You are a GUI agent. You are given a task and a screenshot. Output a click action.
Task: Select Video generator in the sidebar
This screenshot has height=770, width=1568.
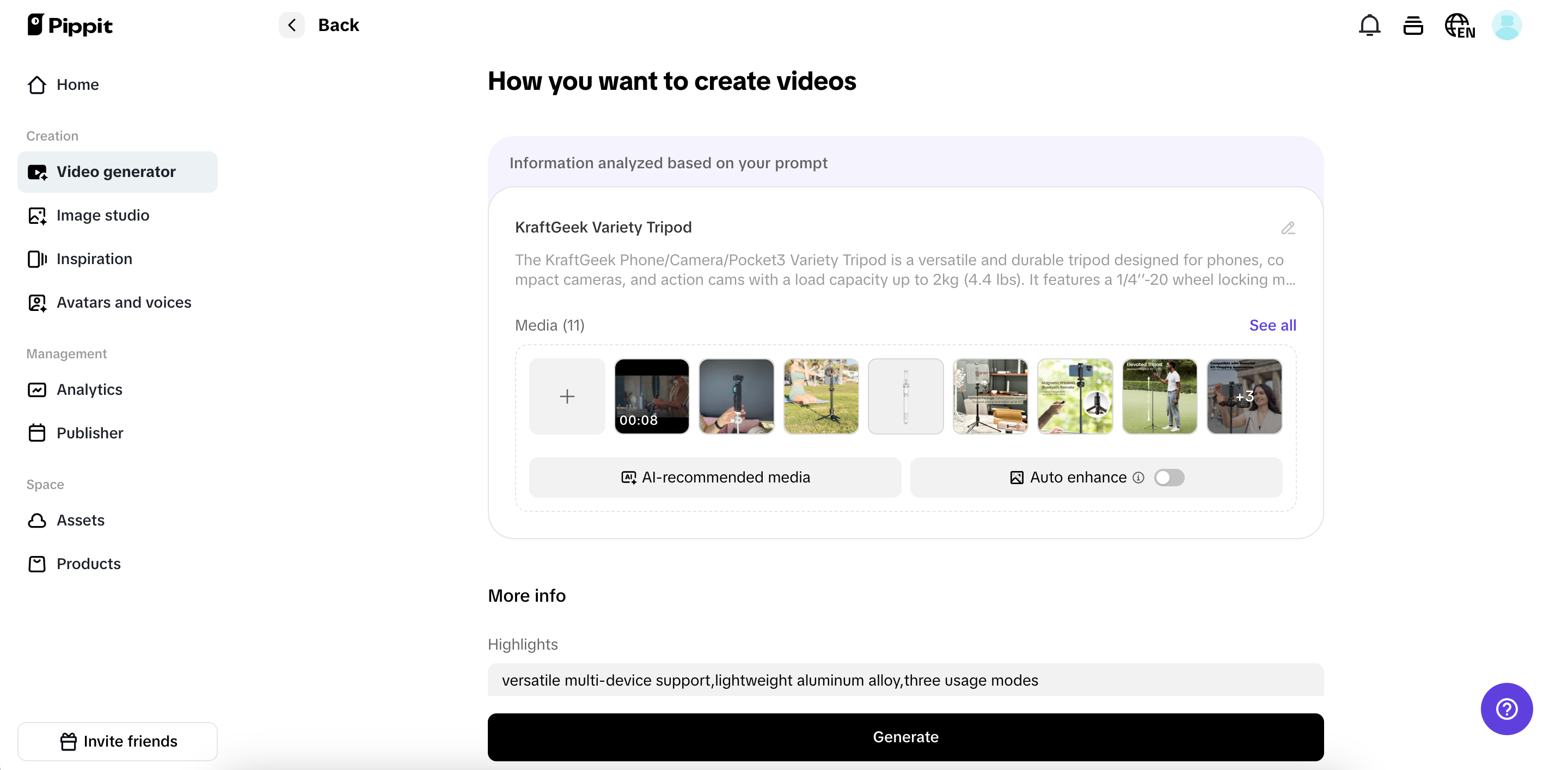tap(117, 172)
